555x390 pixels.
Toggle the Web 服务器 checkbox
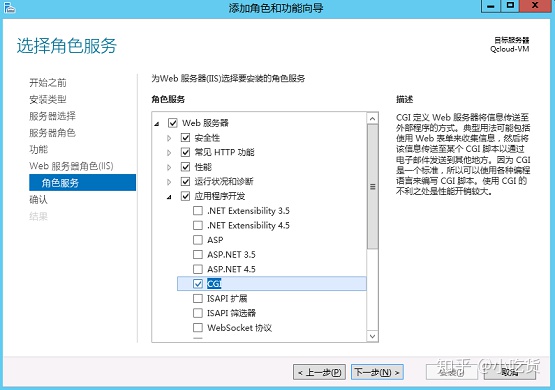pyautogui.click(x=173, y=123)
